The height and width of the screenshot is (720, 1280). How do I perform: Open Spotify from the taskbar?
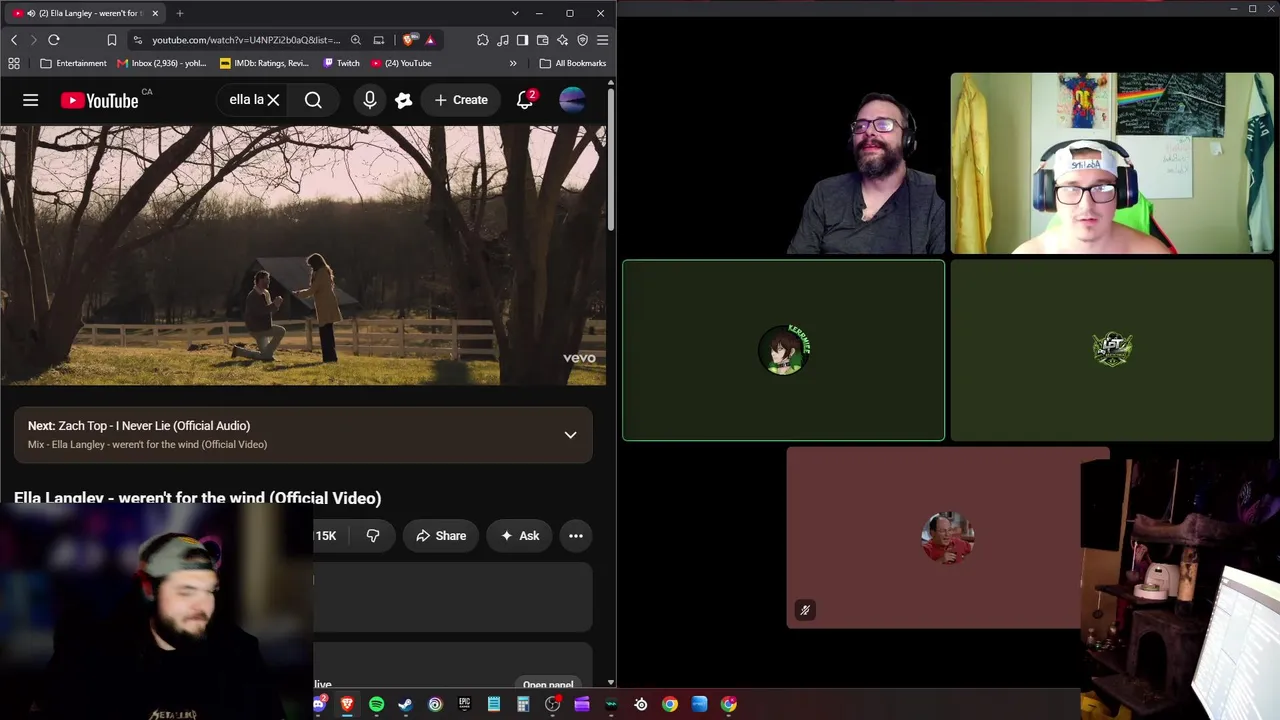click(x=376, y=704)
